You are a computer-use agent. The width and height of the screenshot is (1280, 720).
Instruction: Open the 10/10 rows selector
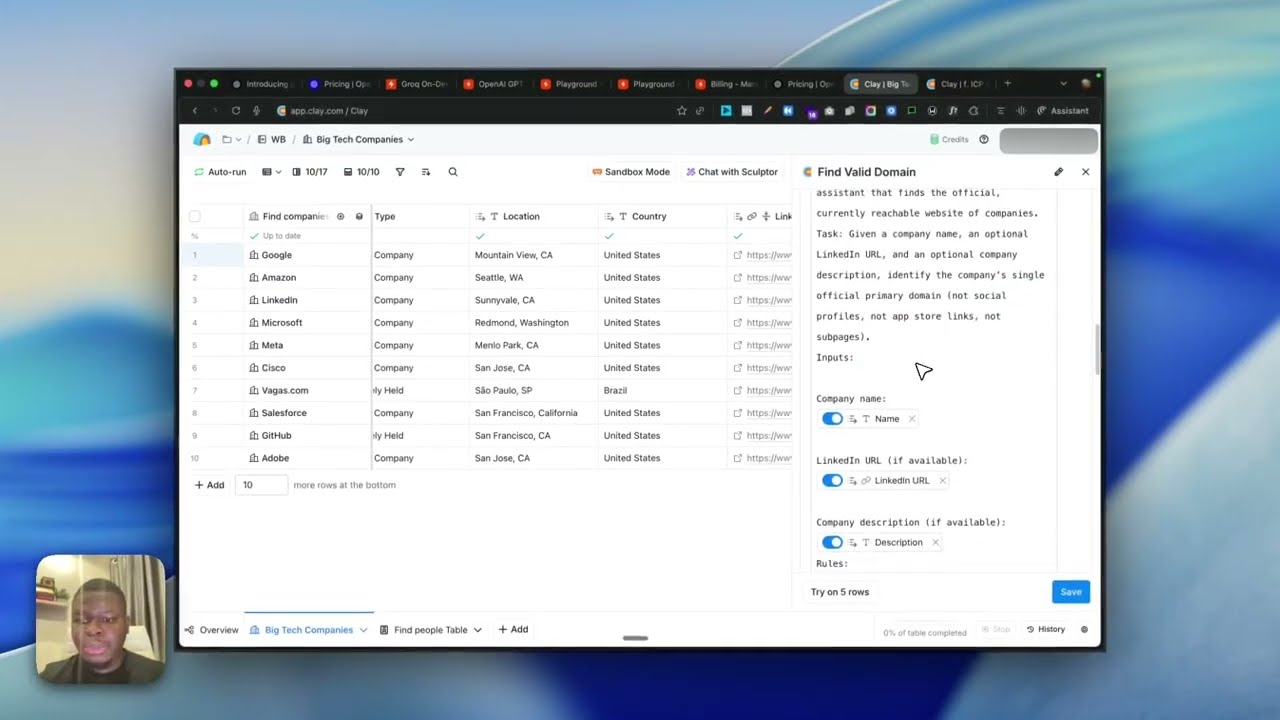pos(362,172)
